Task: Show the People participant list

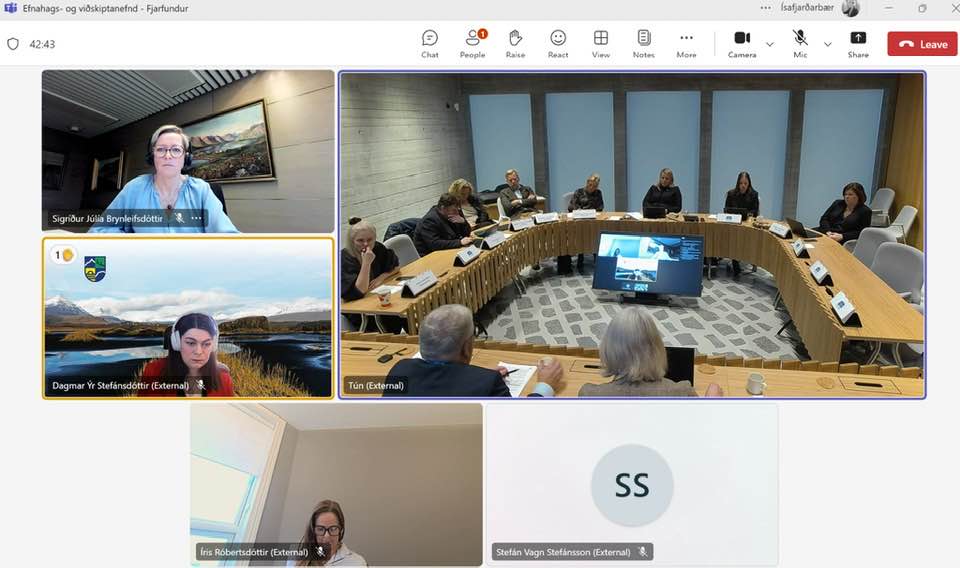Action: pos(472,43)
